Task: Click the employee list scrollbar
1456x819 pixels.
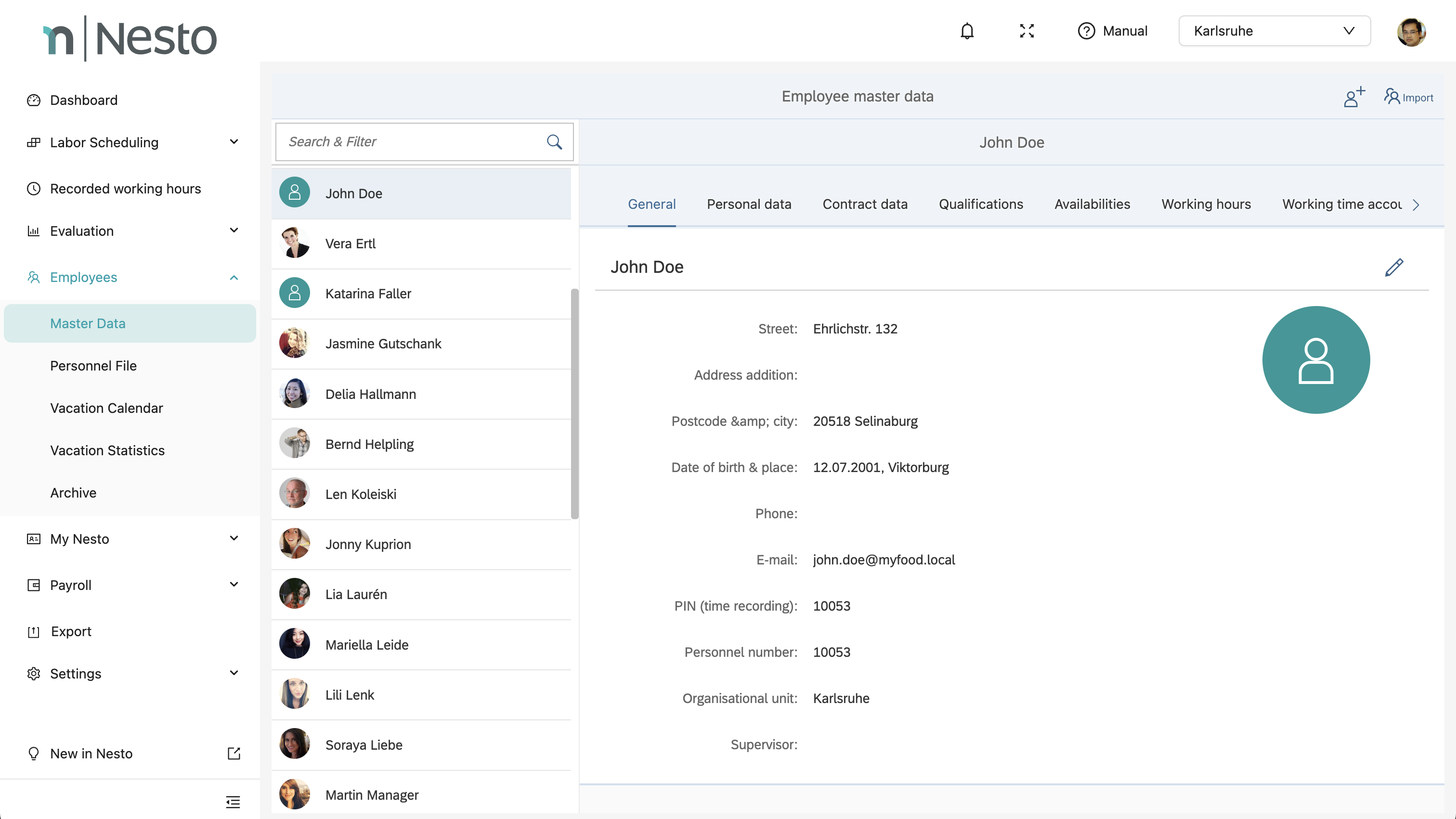Action: click(574, 403)
